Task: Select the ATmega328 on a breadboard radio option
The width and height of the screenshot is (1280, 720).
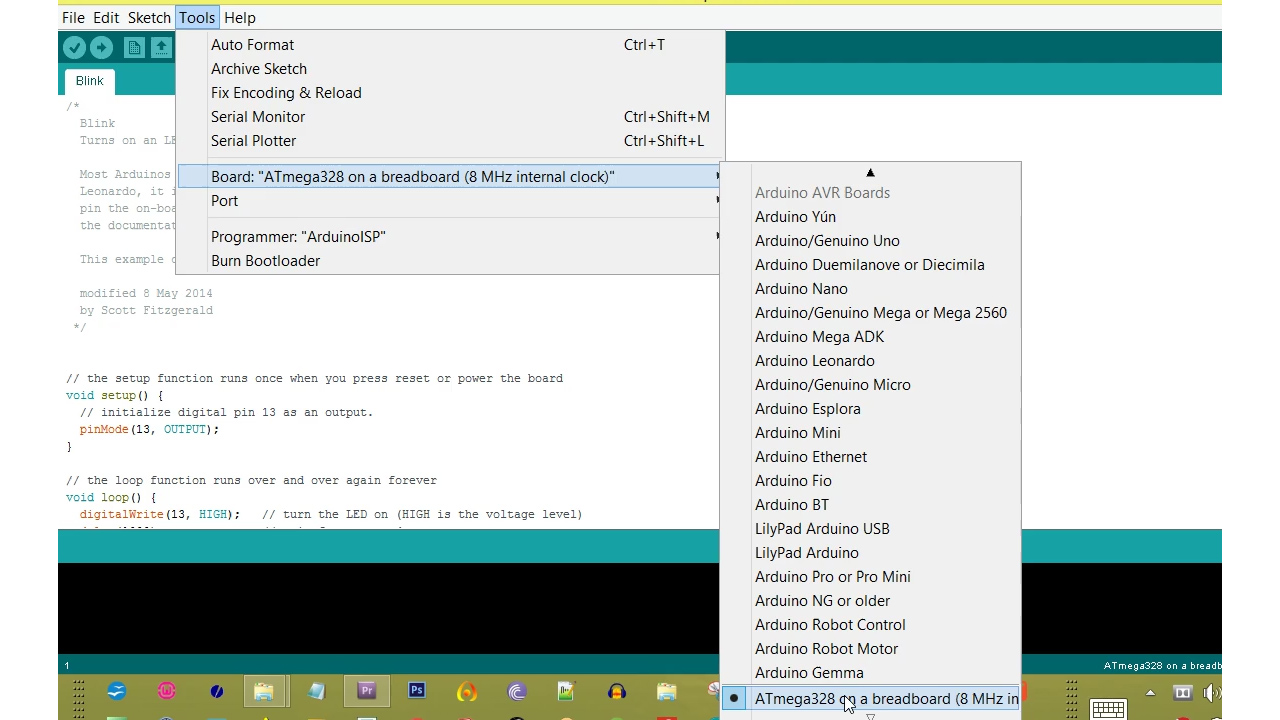Action: [870, 699]
